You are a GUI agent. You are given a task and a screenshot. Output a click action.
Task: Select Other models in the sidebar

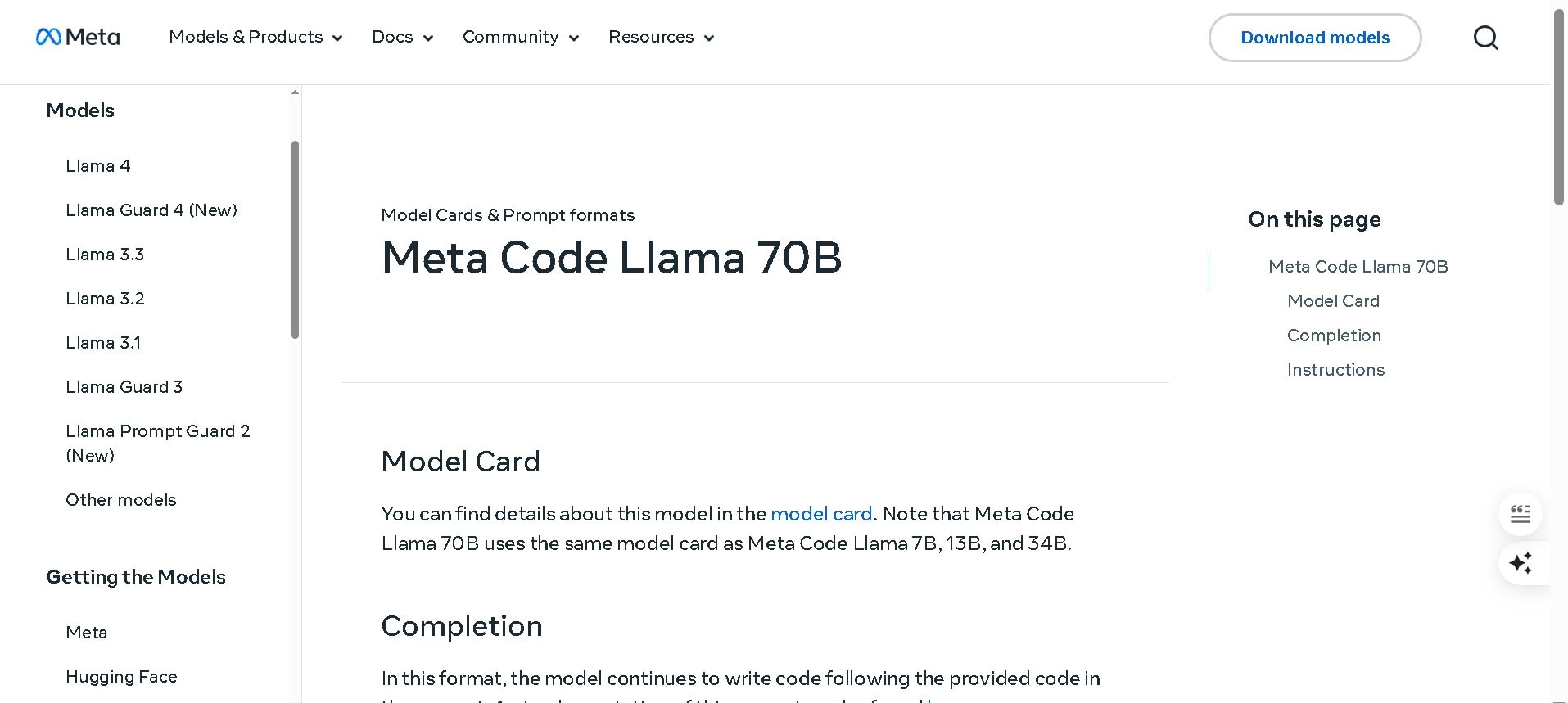coord(120,499)
